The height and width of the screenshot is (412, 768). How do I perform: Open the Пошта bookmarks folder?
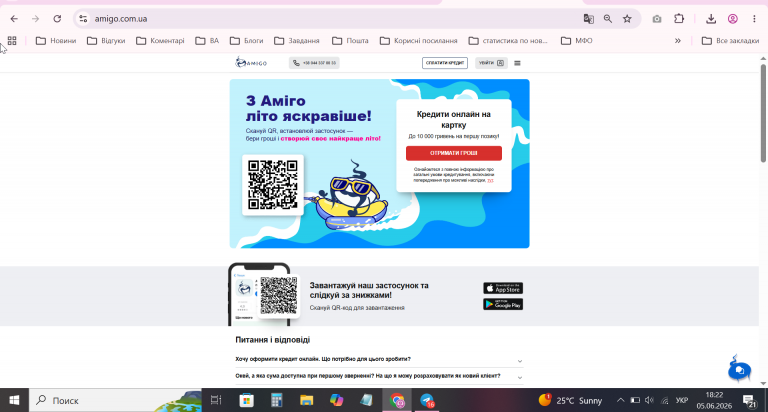(350, 41)
